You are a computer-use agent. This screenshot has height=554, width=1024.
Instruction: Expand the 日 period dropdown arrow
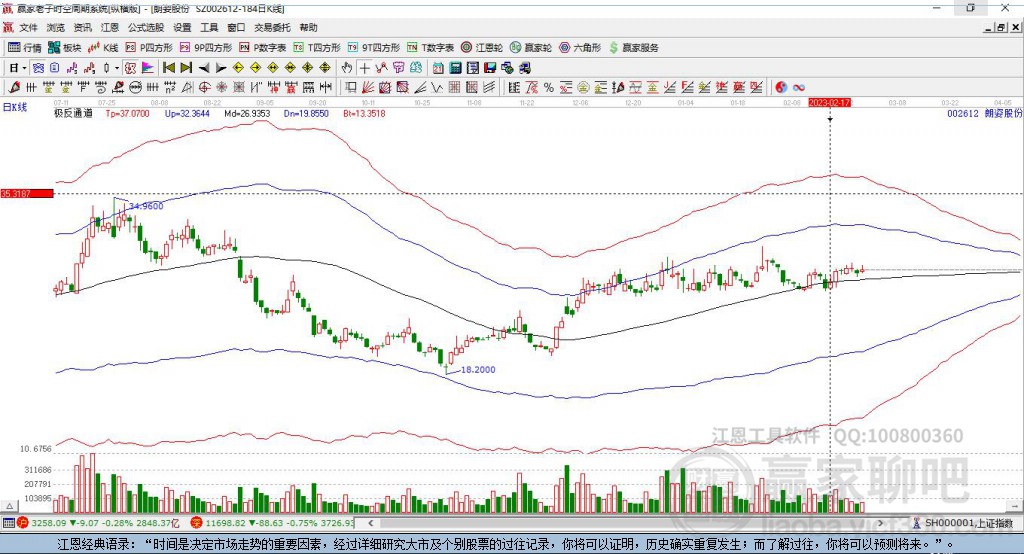point(24,68)
